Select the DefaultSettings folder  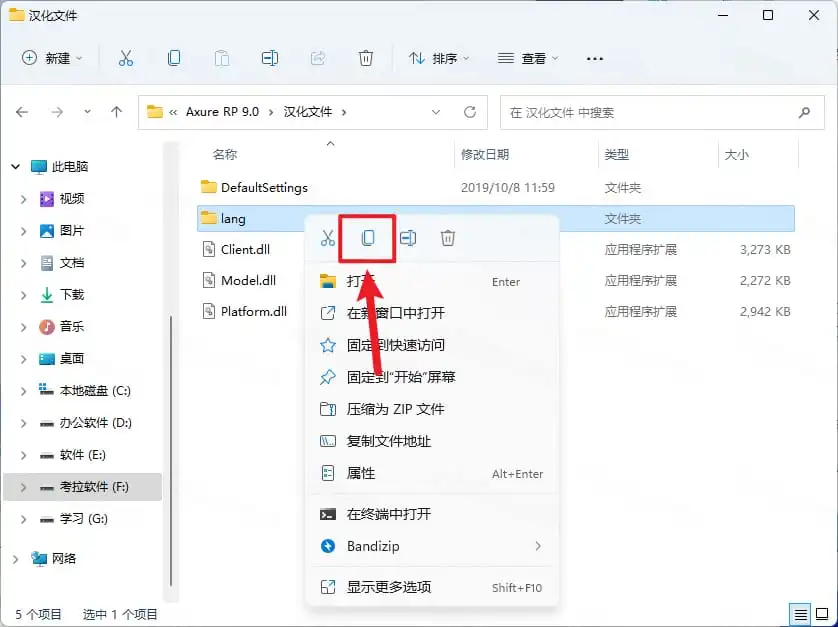click(x=495, y=188)
